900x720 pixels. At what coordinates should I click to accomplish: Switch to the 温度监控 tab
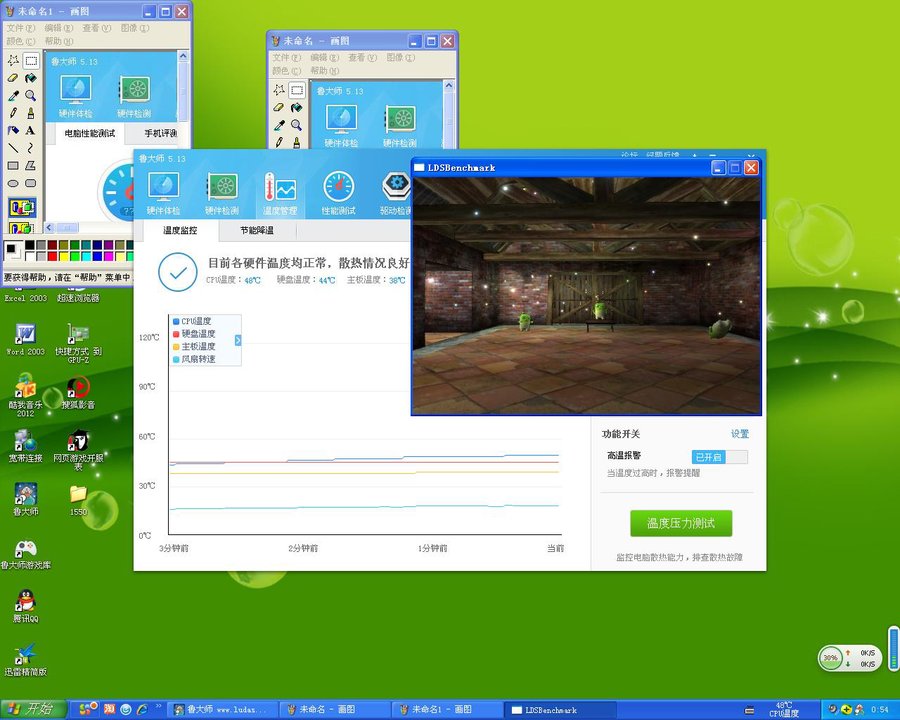point(180,230)
